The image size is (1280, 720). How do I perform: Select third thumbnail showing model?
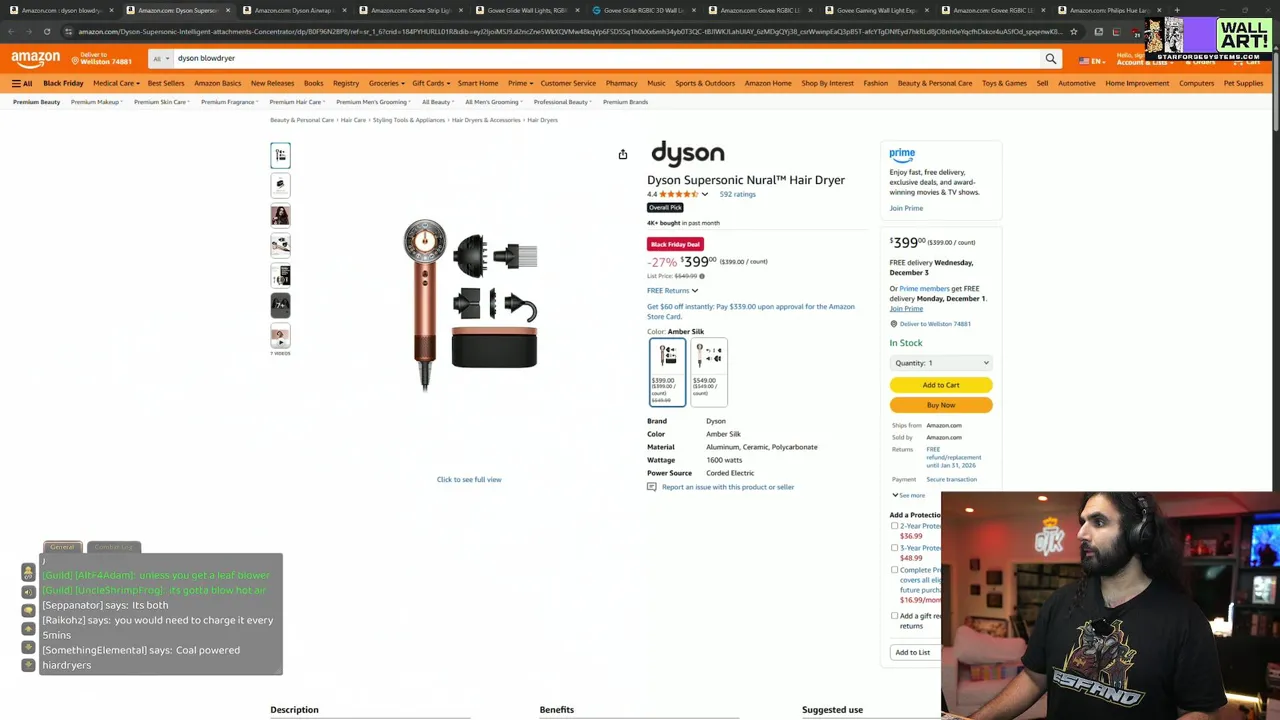(280, 215)
